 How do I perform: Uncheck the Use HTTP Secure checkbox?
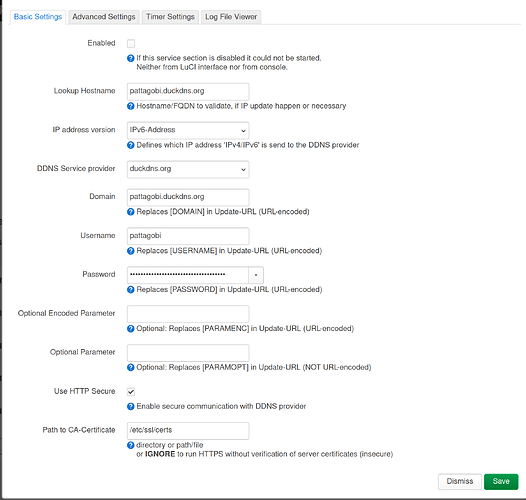coord(131,392)
